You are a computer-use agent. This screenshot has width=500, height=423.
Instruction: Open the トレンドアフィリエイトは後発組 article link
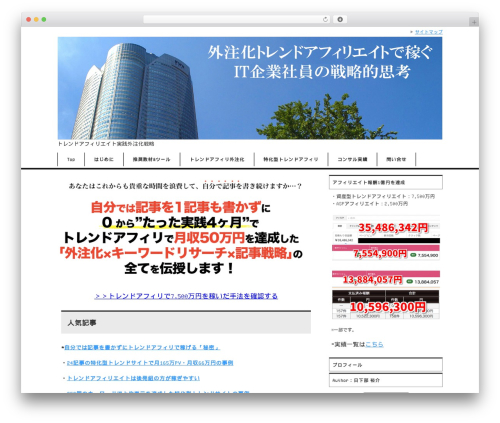[x=133, y=378]
